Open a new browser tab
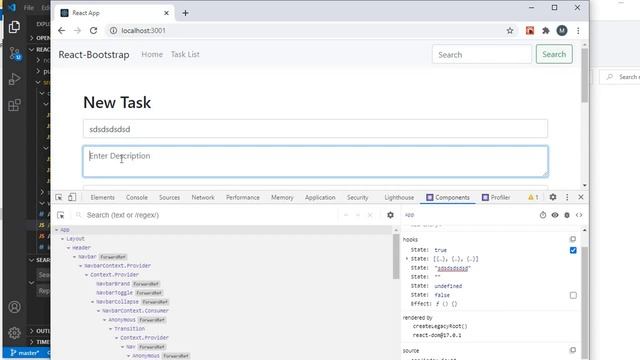The height and width of the screenshot is (360, 640). (185, 13)
